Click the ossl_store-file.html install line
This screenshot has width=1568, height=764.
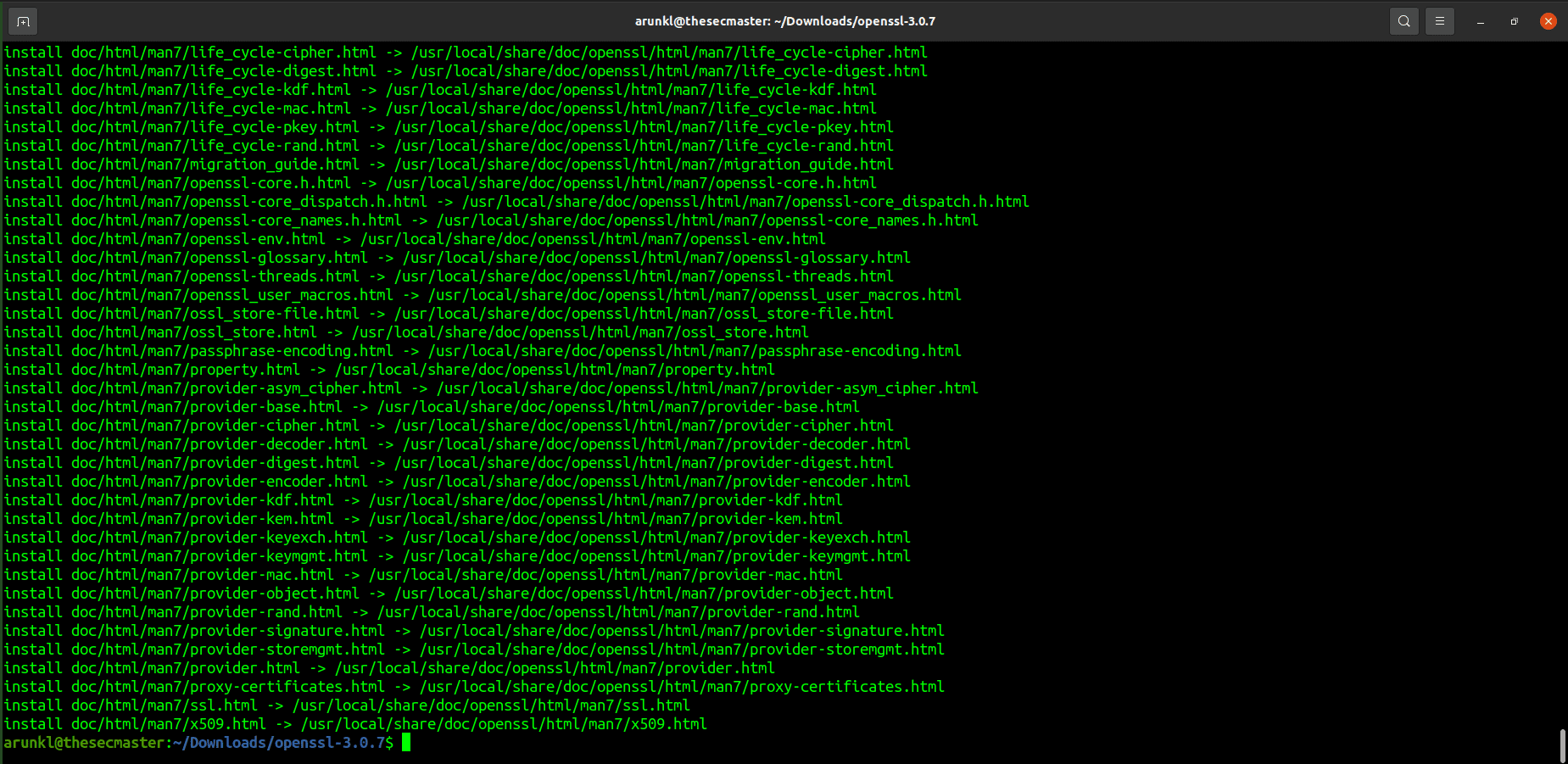(x=449, y=314)
